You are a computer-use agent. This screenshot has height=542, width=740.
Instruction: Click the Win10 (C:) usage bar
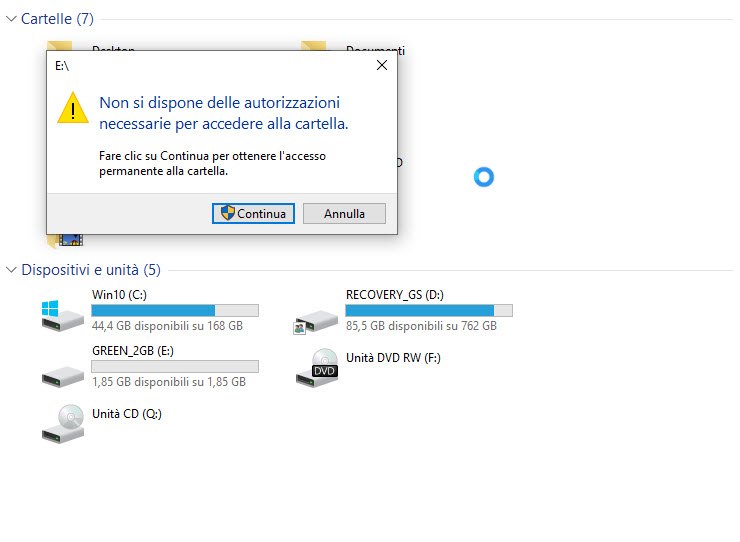[x=175, y=310]
